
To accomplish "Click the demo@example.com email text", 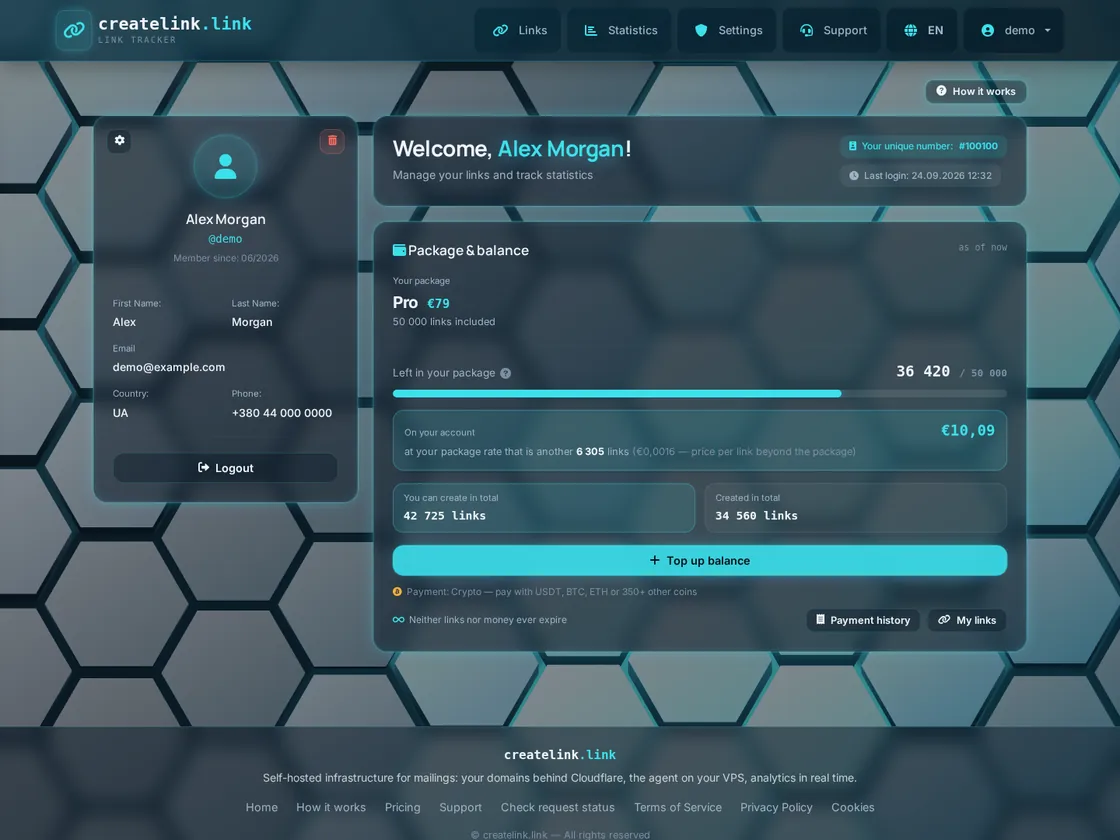I will [169, 367].
